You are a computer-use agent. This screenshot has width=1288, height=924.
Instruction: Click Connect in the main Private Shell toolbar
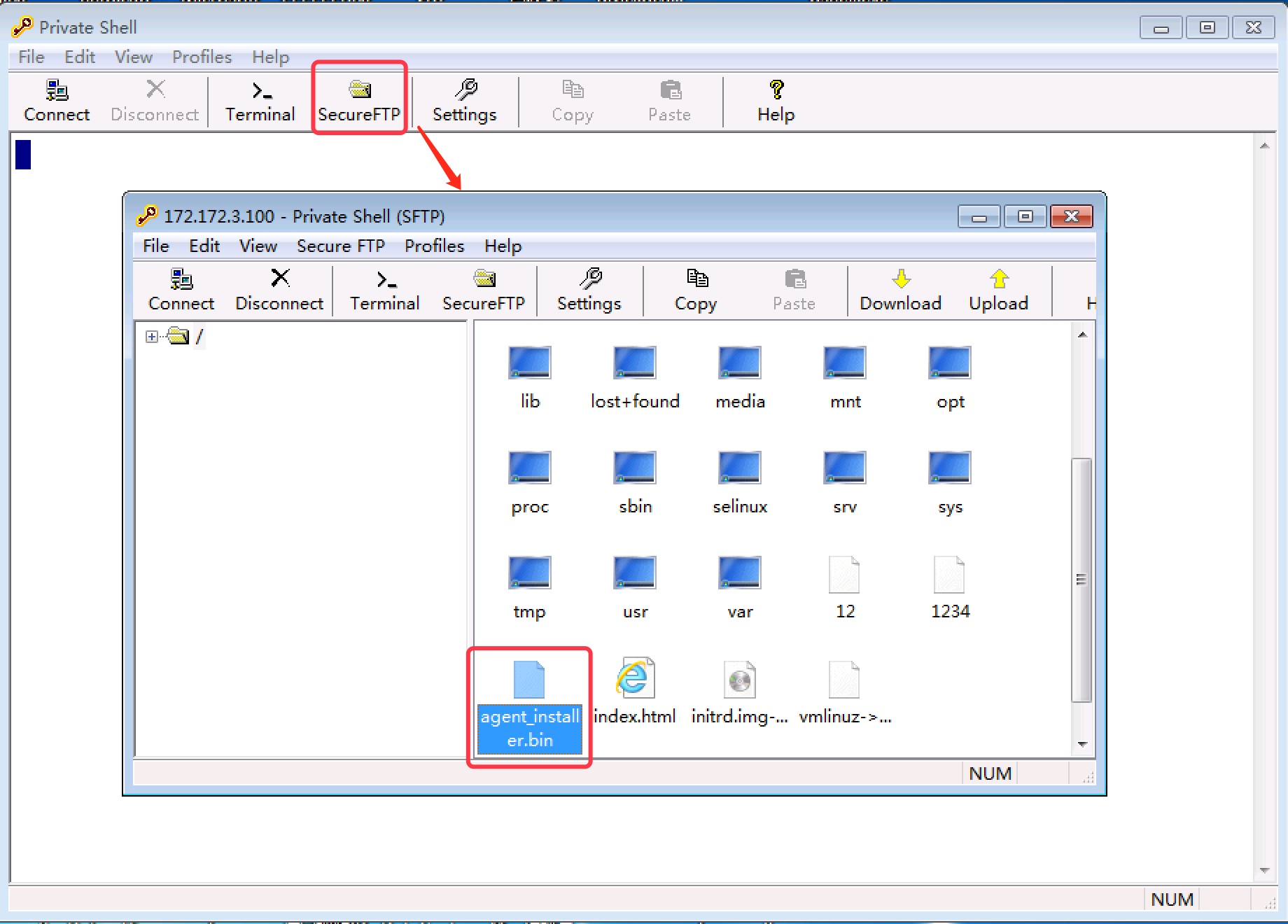click(x=57, y=101)
